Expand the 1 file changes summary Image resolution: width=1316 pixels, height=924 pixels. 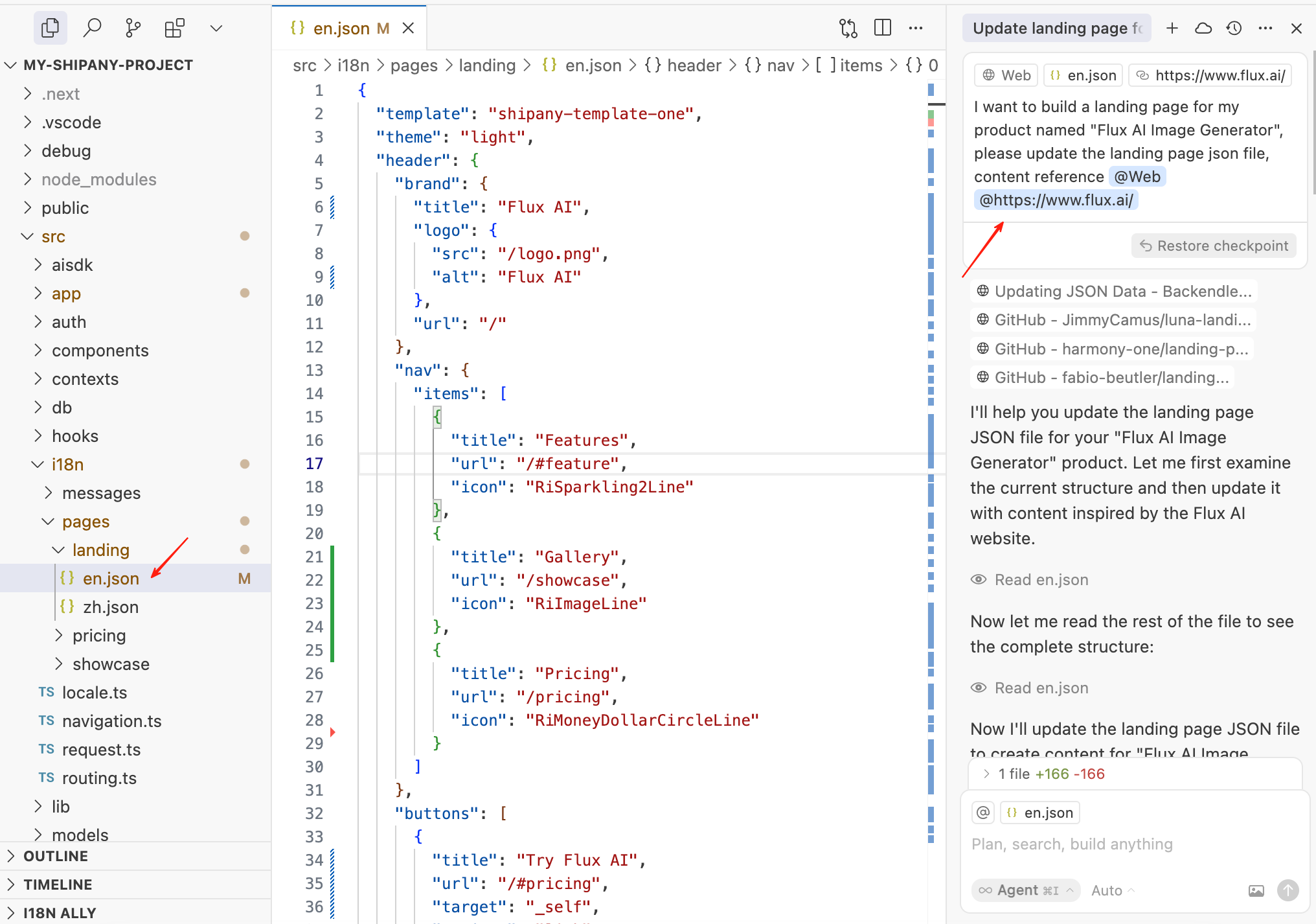point(986,774)
